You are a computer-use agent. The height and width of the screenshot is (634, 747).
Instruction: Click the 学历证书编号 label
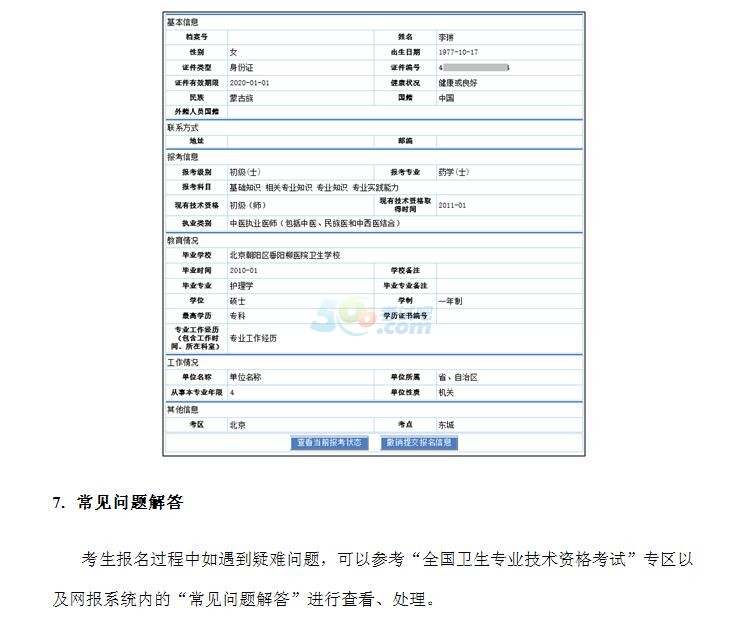coord(405,316)
